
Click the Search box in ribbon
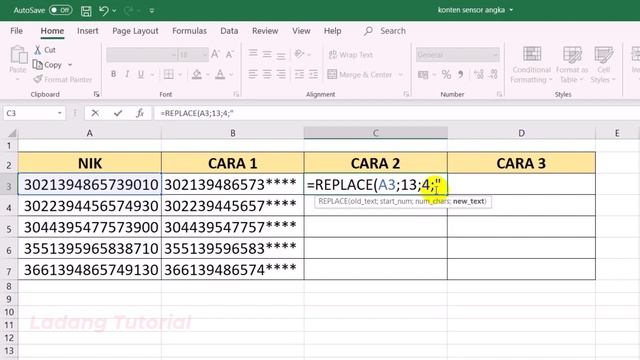pos(385,31)
